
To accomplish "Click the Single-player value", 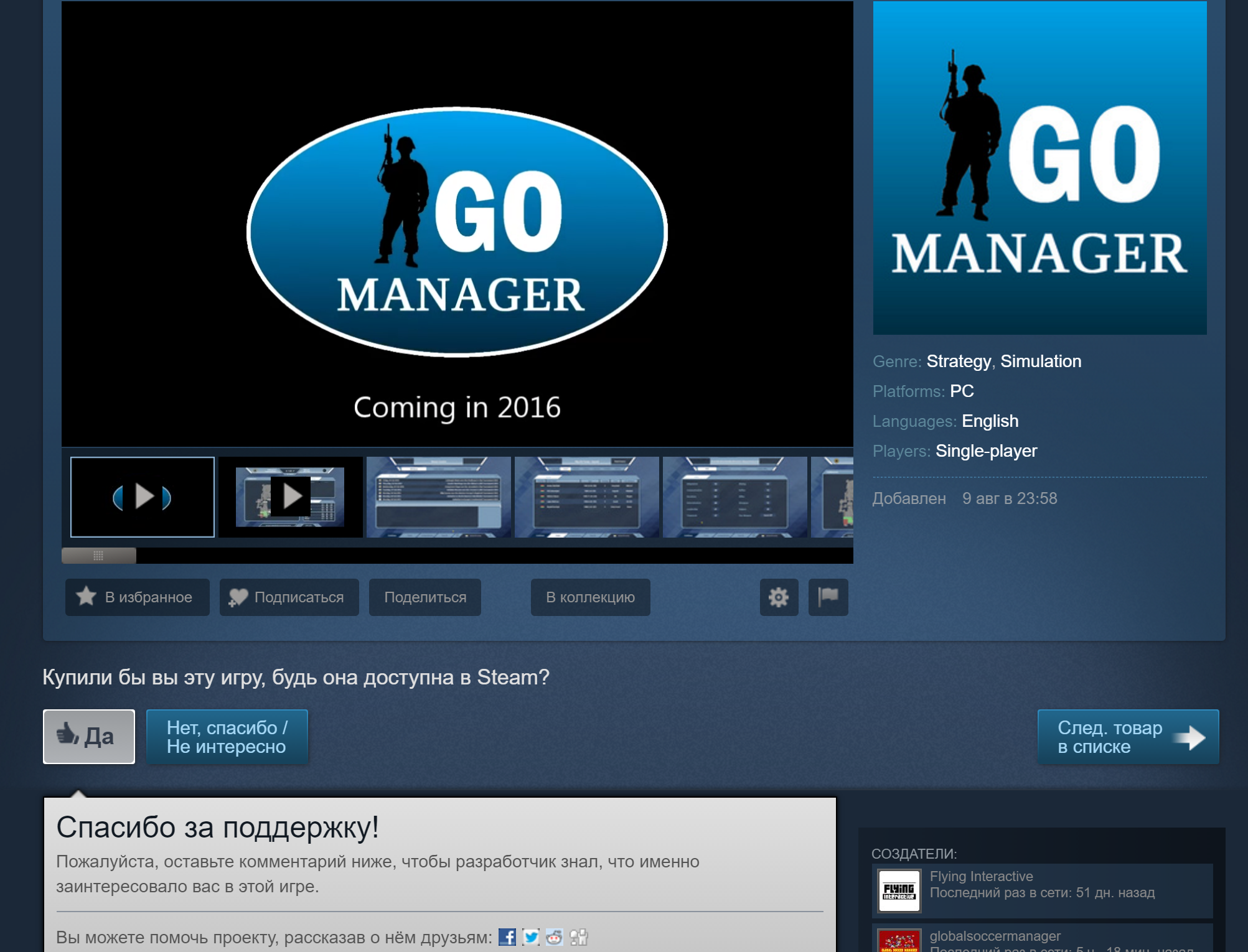I will tap(986, 451).
